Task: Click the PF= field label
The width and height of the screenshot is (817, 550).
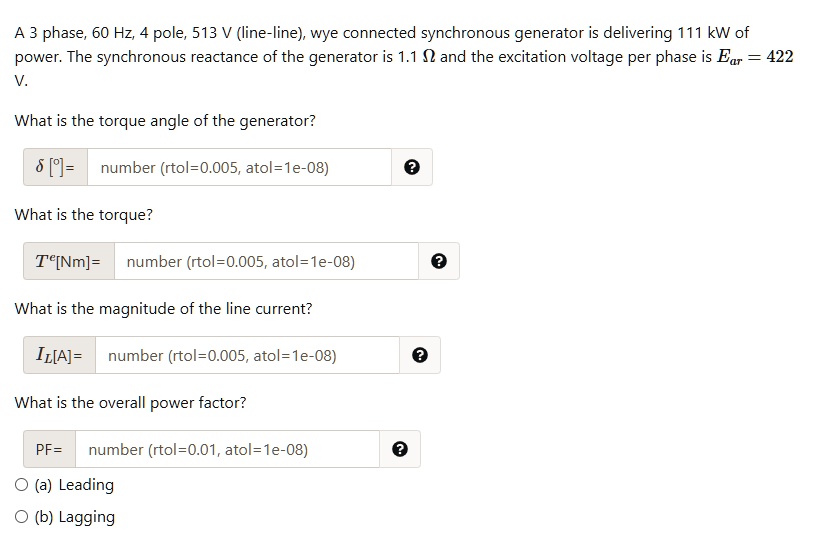Action: click(50, 450)
